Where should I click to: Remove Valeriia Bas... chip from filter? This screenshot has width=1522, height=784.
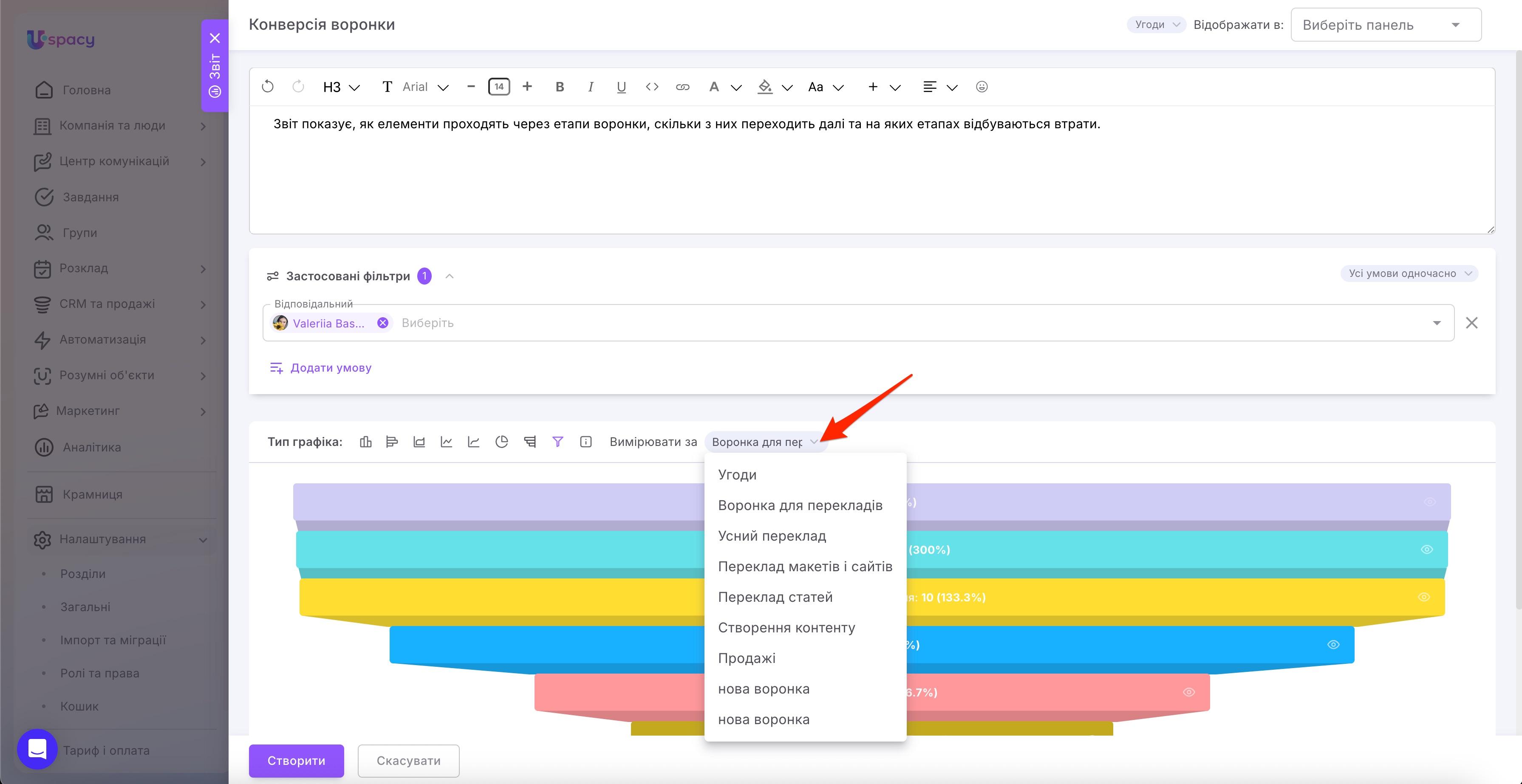(x=382, y=323)
